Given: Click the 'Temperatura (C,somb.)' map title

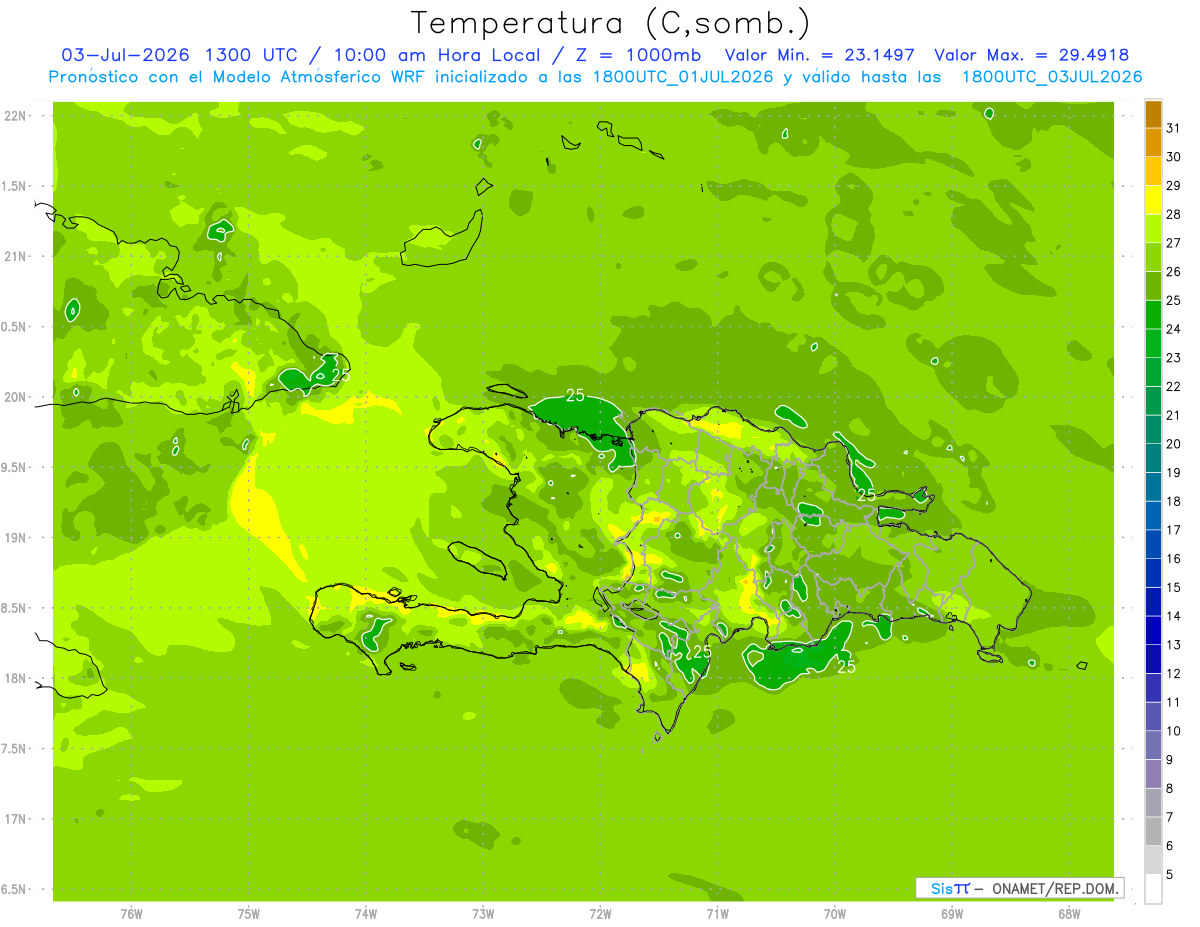Looking at the screenshot, I should (x=610, y=23).
